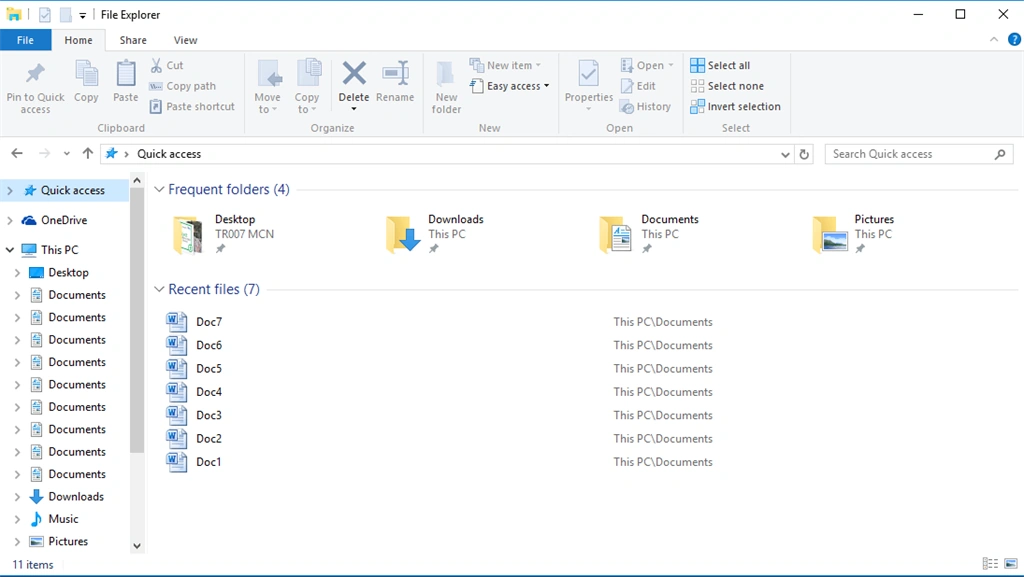Click the New folder icon
This screenshot has width=1024, height=577.
tap(445, 73)
